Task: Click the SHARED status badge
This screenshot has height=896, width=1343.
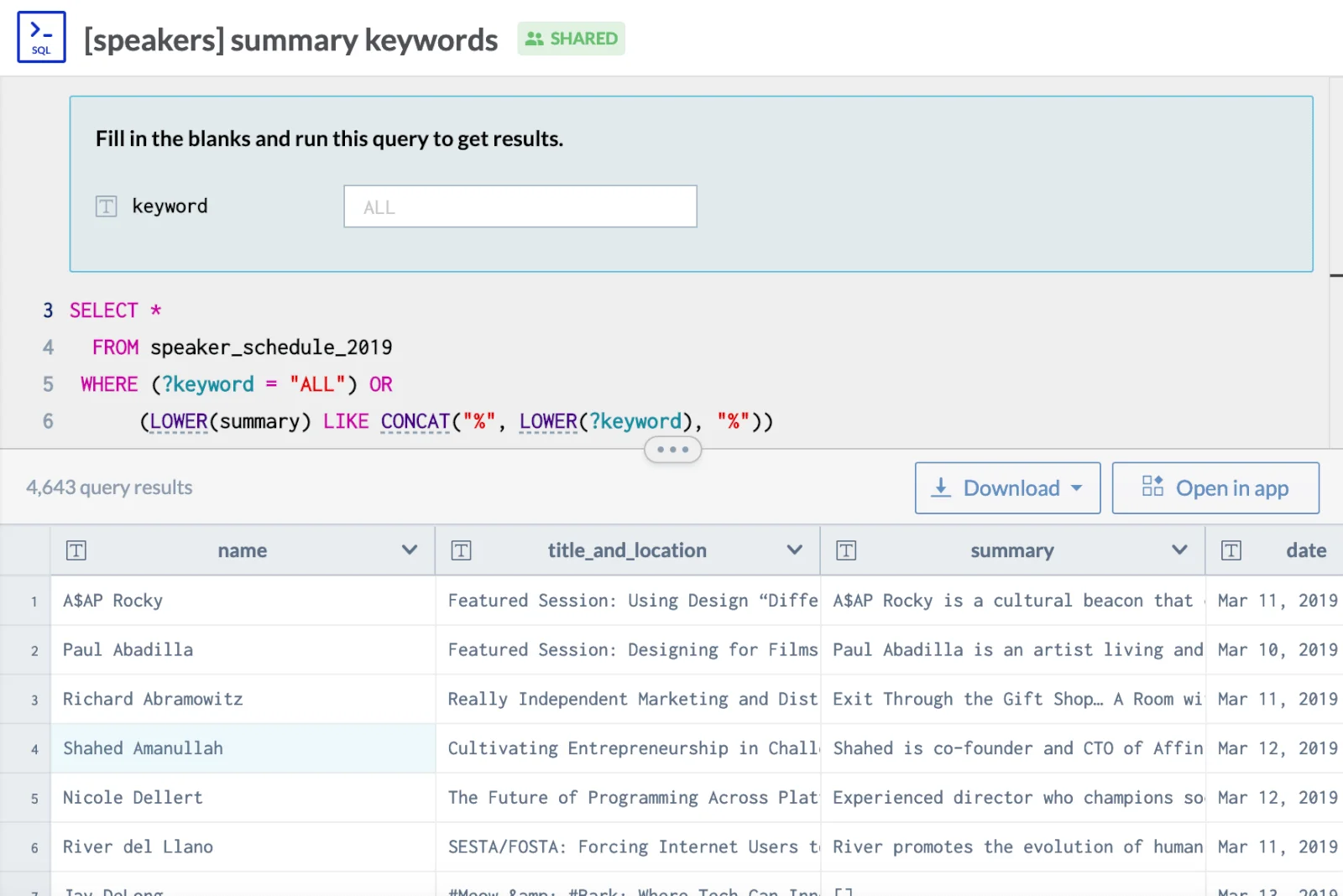Action: (x=571, y=39)
